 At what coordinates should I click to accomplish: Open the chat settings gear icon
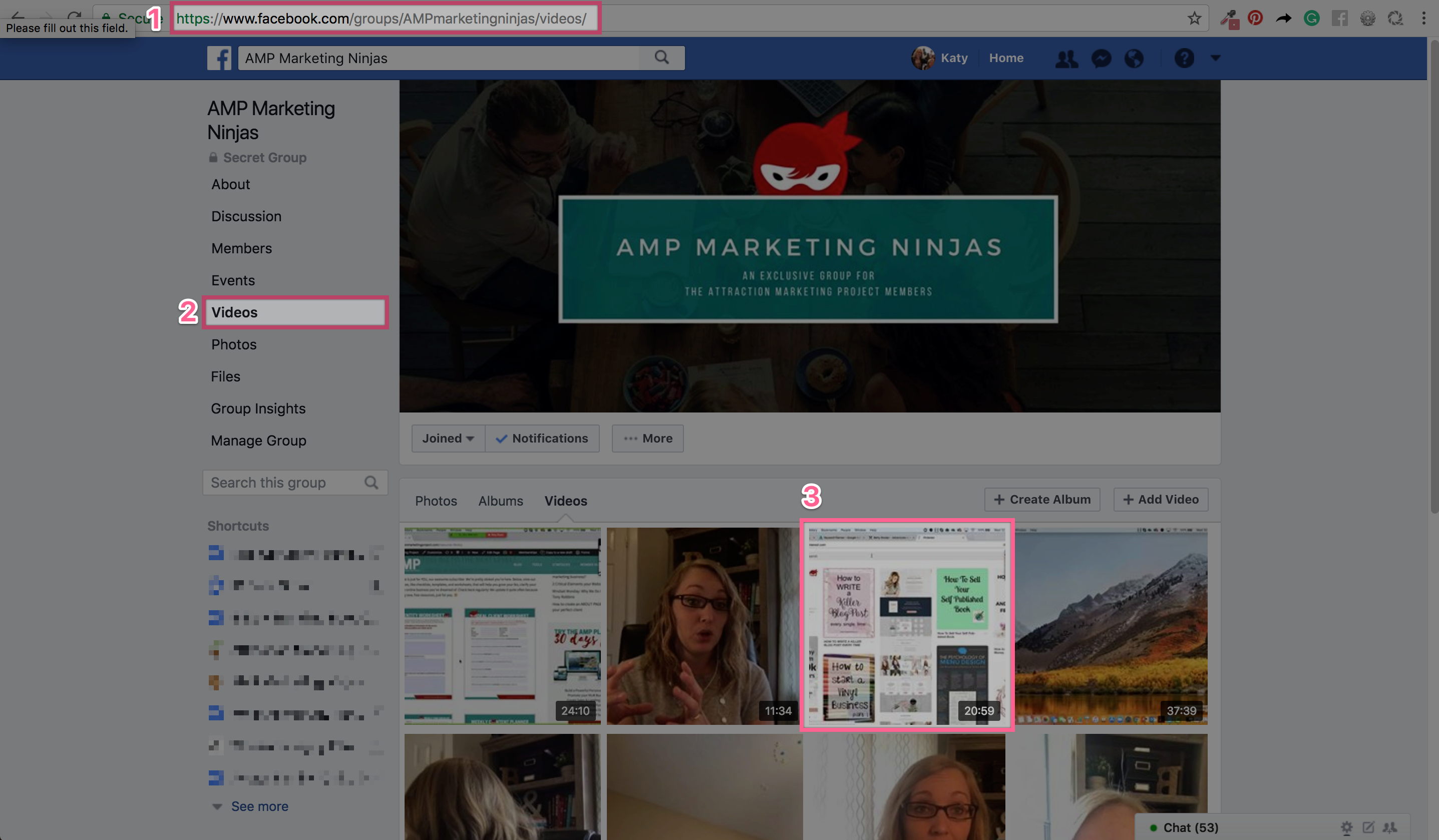pyautogui.click(x=1346, y=827)
